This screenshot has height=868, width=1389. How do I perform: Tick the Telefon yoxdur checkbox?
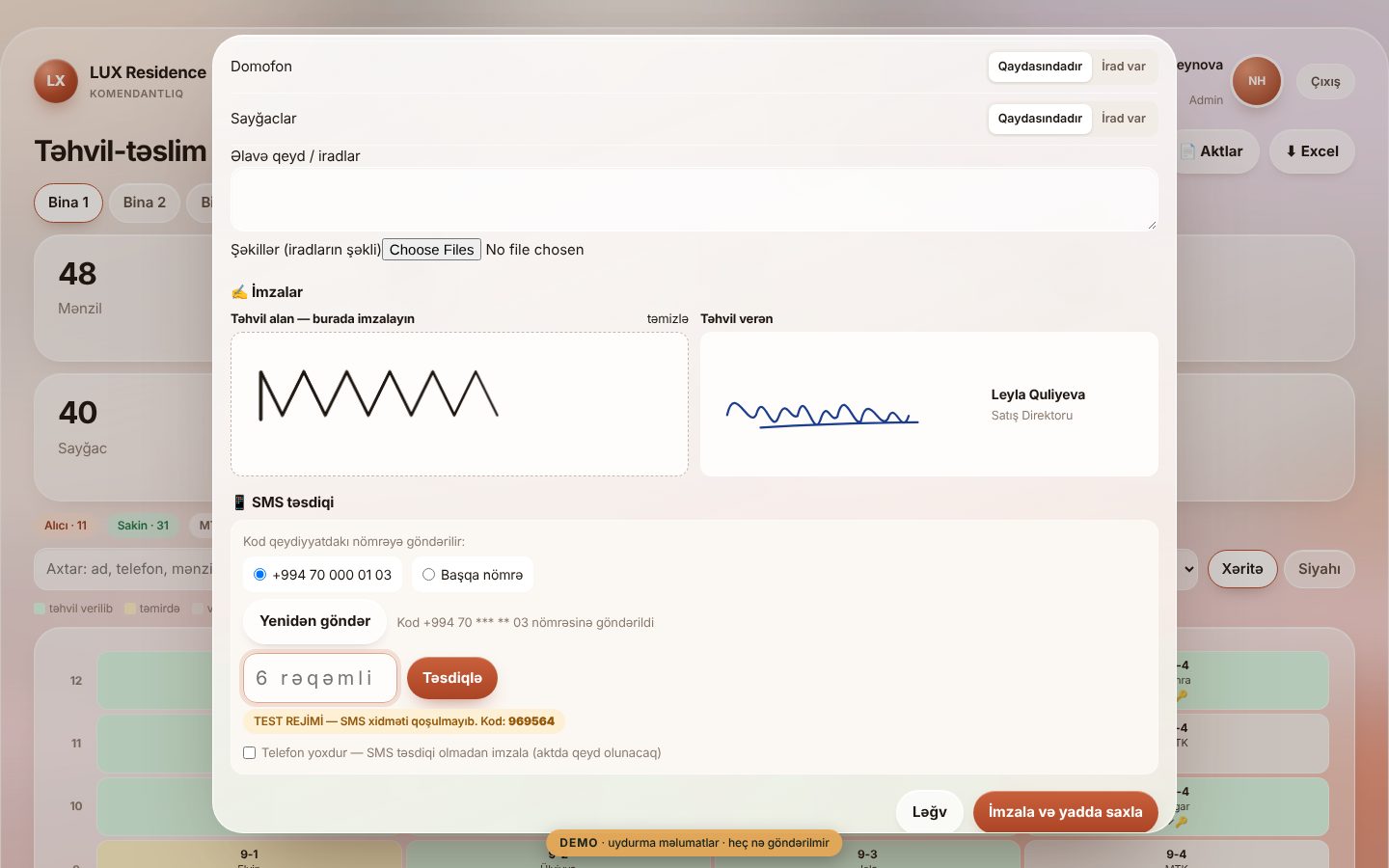point(250,753)
